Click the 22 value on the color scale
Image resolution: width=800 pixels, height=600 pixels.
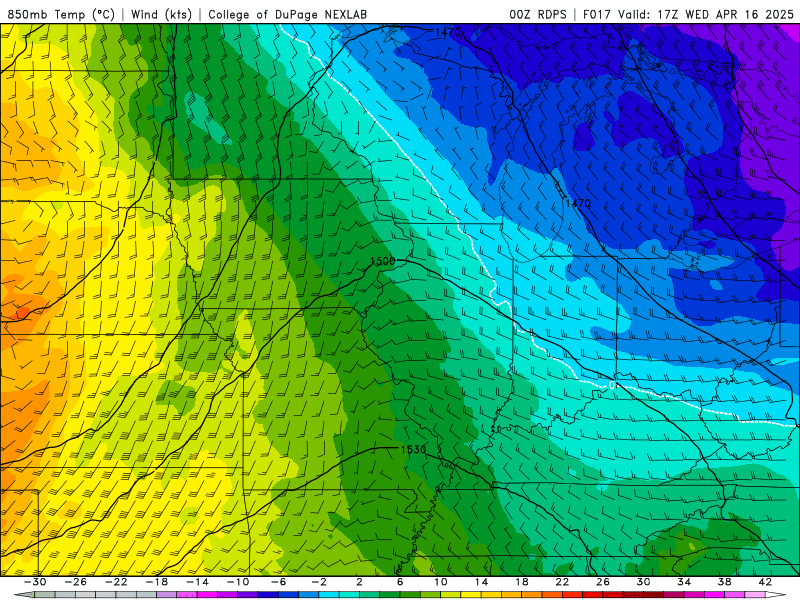tap(562, 582)
